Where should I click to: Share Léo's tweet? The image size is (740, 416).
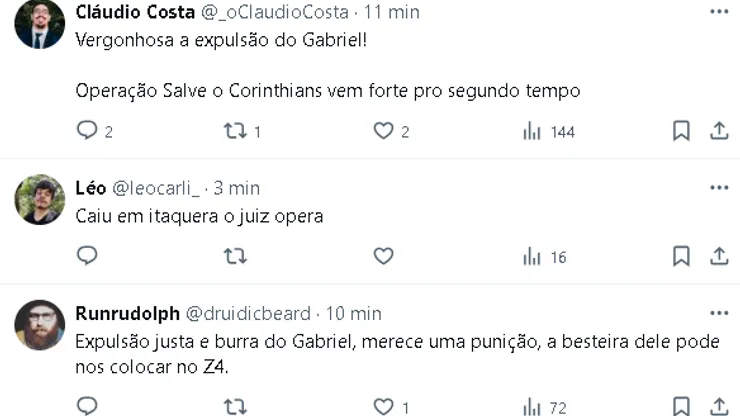click(x=719, y=256)
